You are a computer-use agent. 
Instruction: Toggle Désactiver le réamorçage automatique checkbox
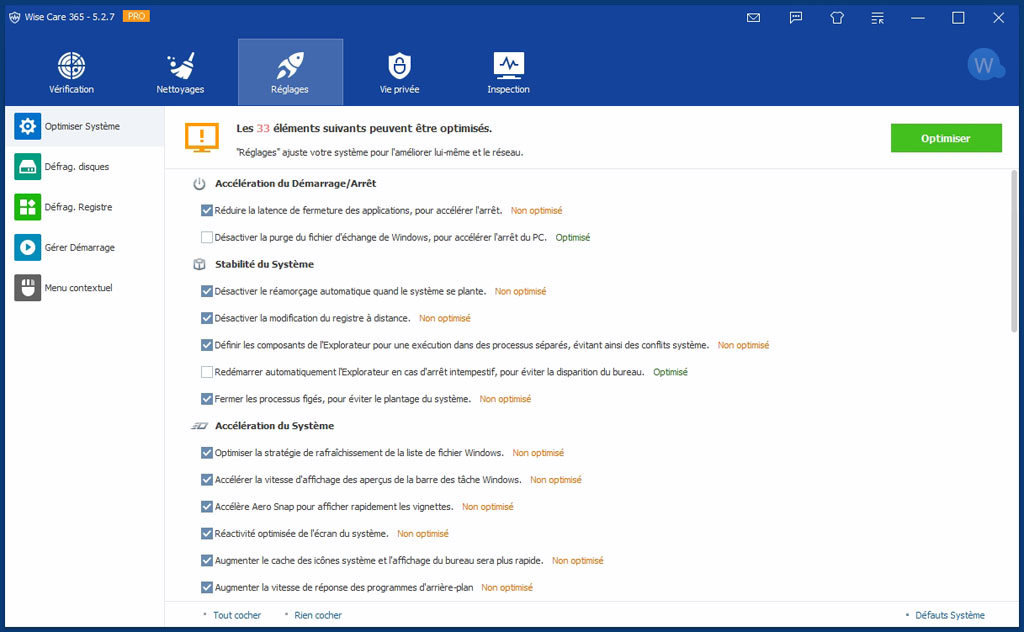coord(206,291)
